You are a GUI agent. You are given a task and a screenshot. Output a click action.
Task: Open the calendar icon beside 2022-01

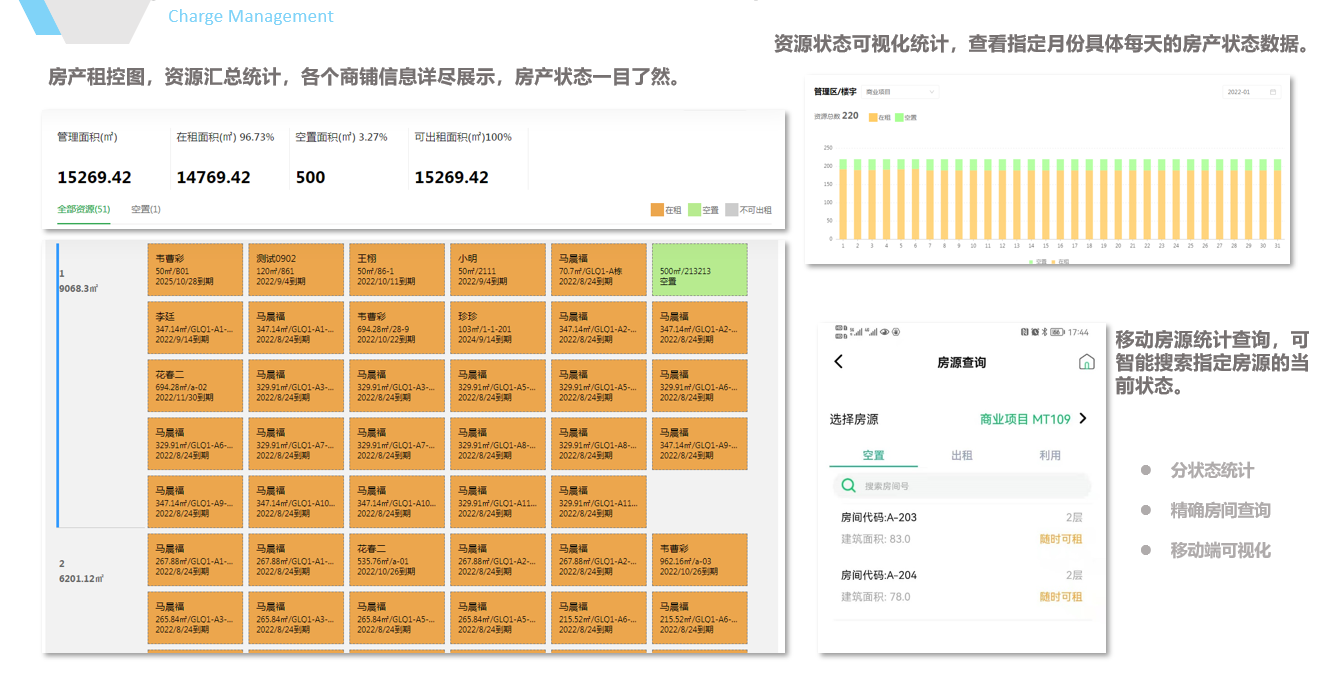[x=1273, y=92]
